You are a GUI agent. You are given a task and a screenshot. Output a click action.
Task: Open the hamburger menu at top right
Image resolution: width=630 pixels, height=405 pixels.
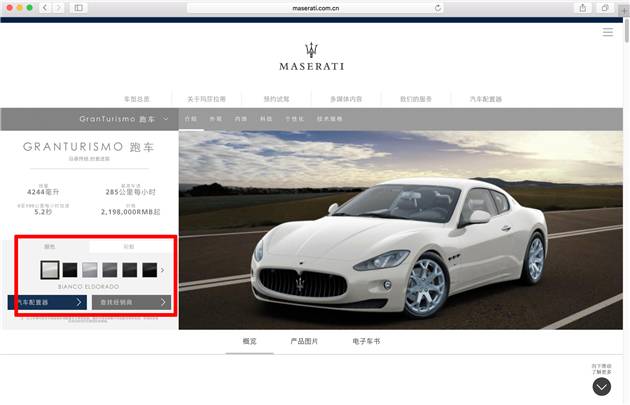pyautogui.click(x=608, y=32)
